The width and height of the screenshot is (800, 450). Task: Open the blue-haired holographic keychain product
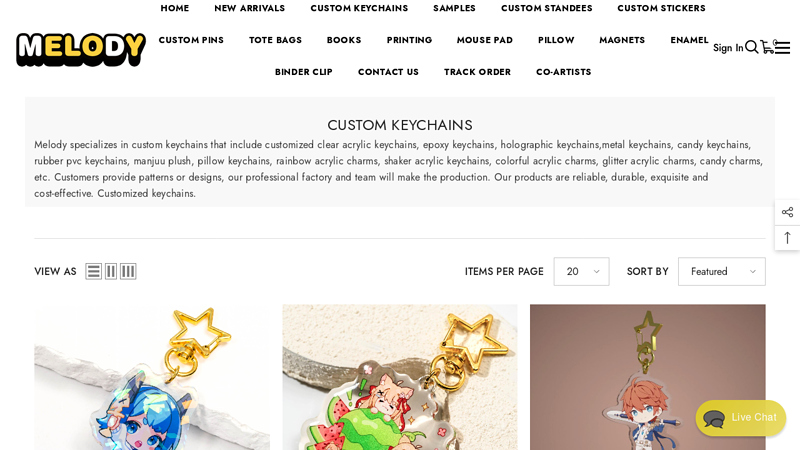[152, 378]
